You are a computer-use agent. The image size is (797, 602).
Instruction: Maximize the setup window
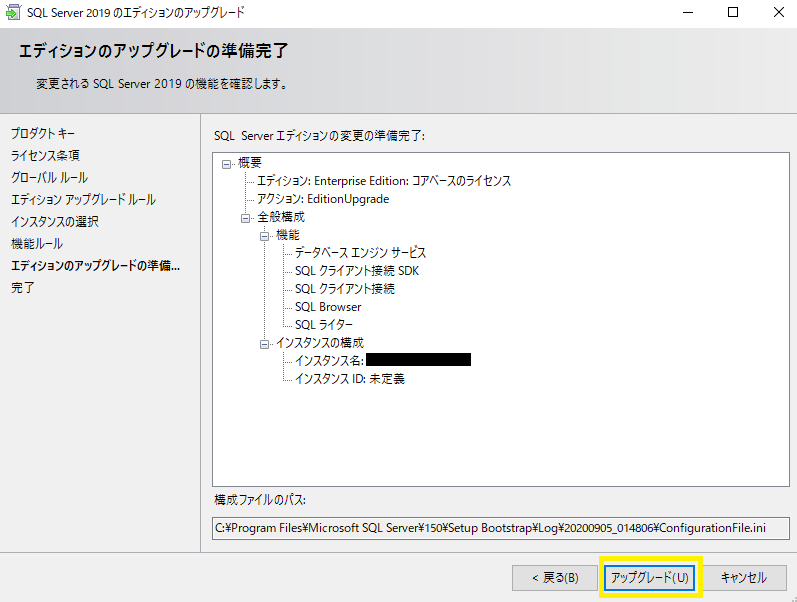(733, 12)
